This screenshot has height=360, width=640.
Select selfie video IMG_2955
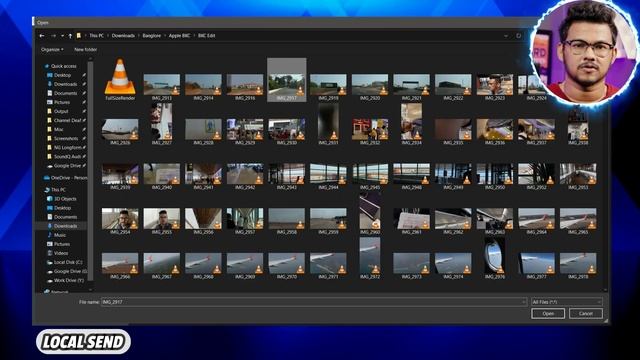162,221
